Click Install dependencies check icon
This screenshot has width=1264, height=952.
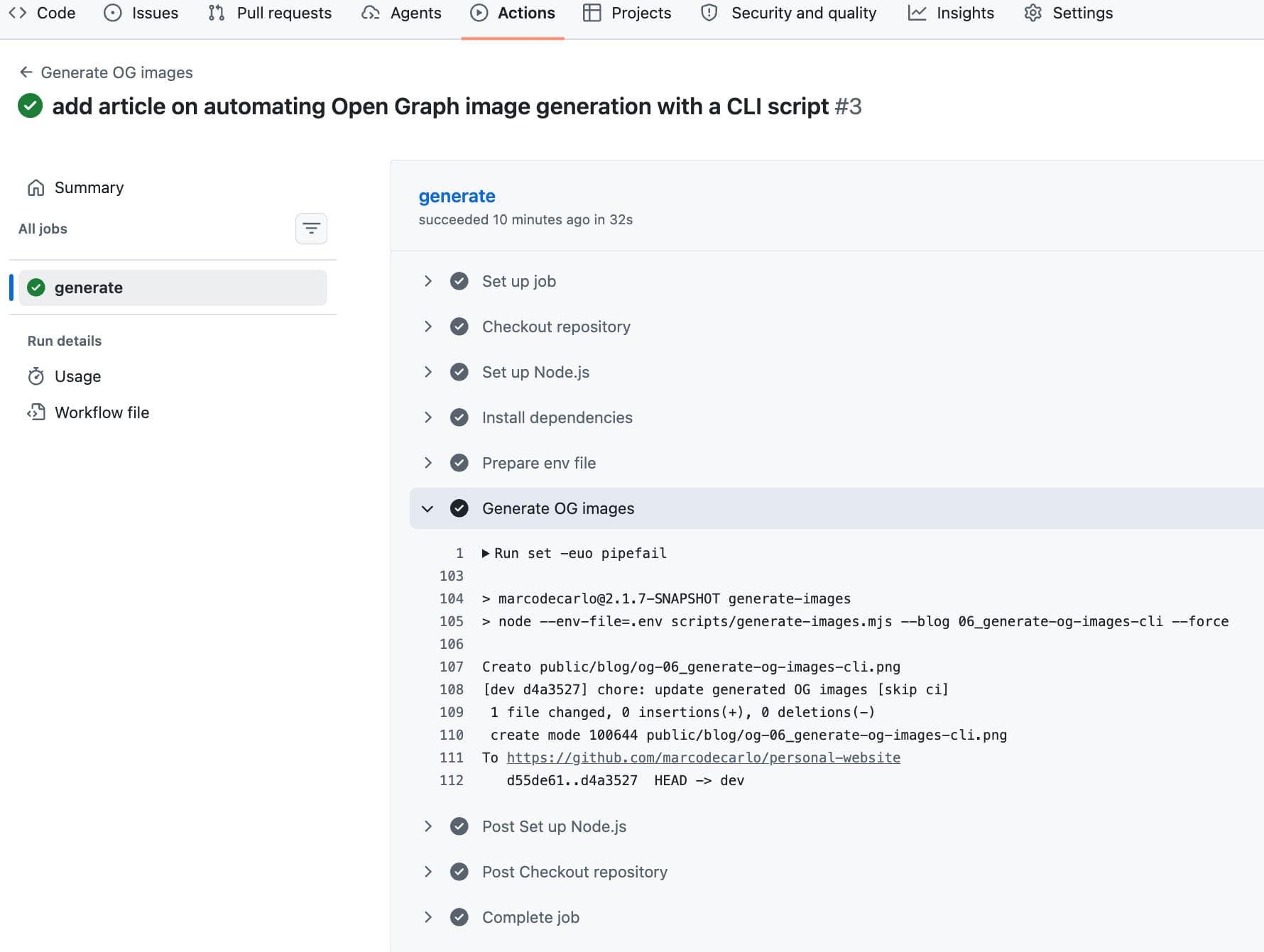(459, 417)
